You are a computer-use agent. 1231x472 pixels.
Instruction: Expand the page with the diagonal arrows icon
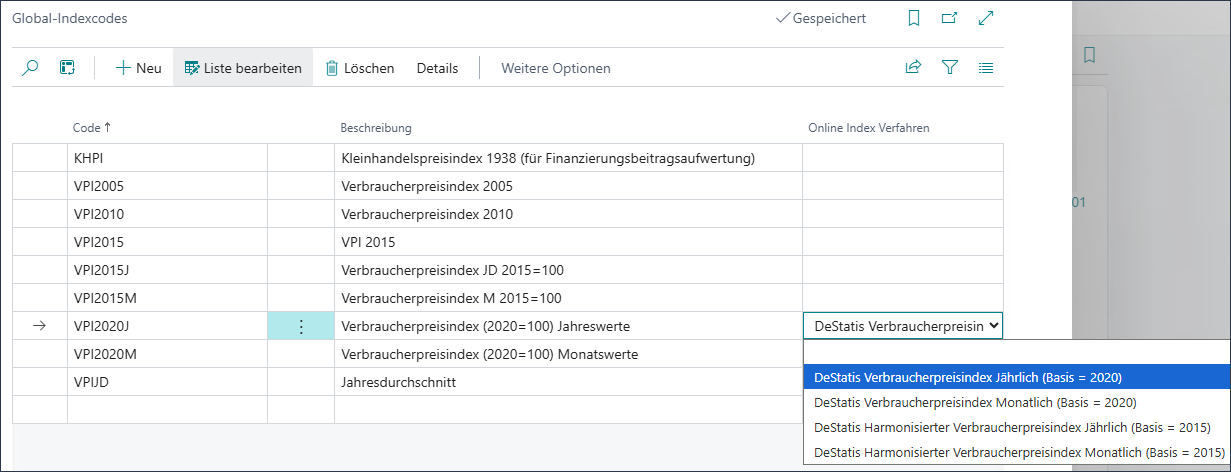tap(986, 18)
